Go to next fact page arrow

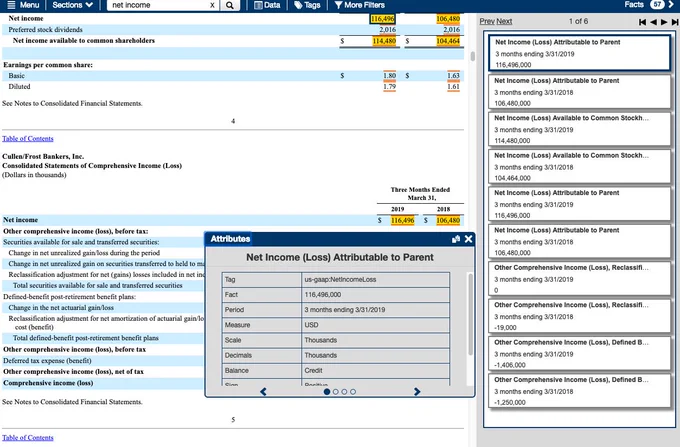click(x=664, y=22)
